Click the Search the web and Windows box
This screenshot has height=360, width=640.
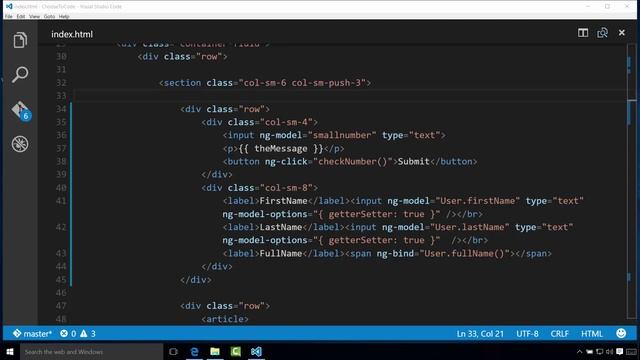91,351
